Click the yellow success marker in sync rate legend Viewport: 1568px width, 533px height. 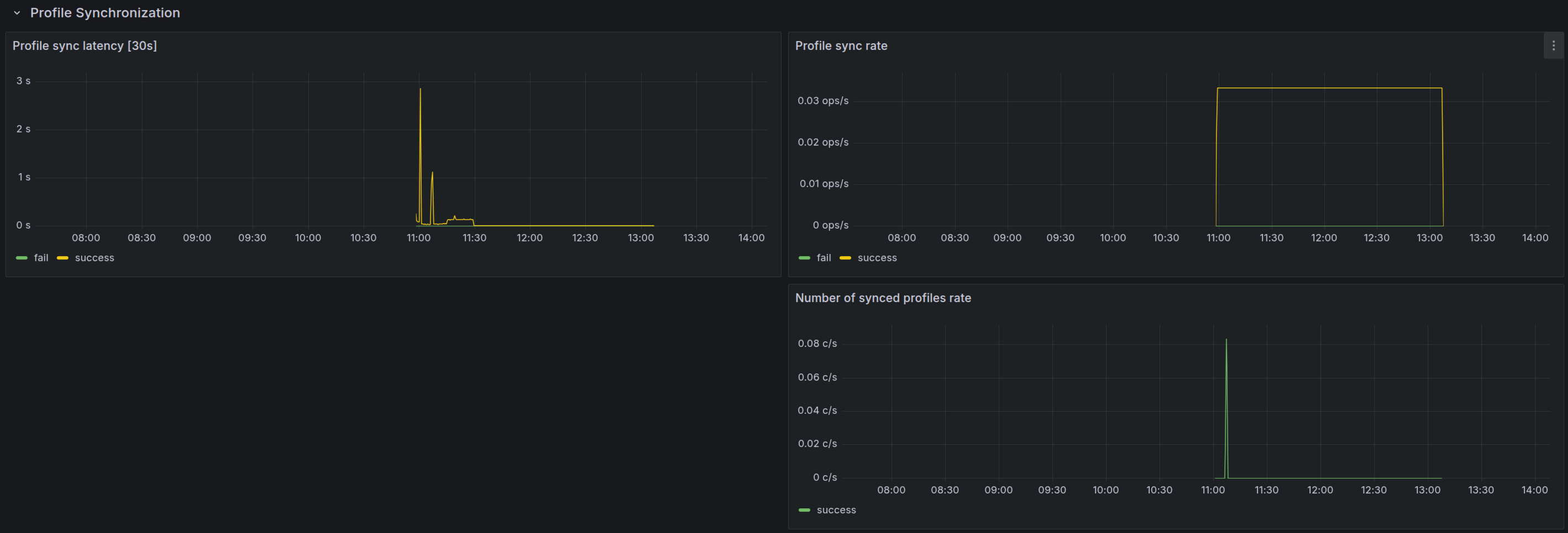[x=846, y=258]
